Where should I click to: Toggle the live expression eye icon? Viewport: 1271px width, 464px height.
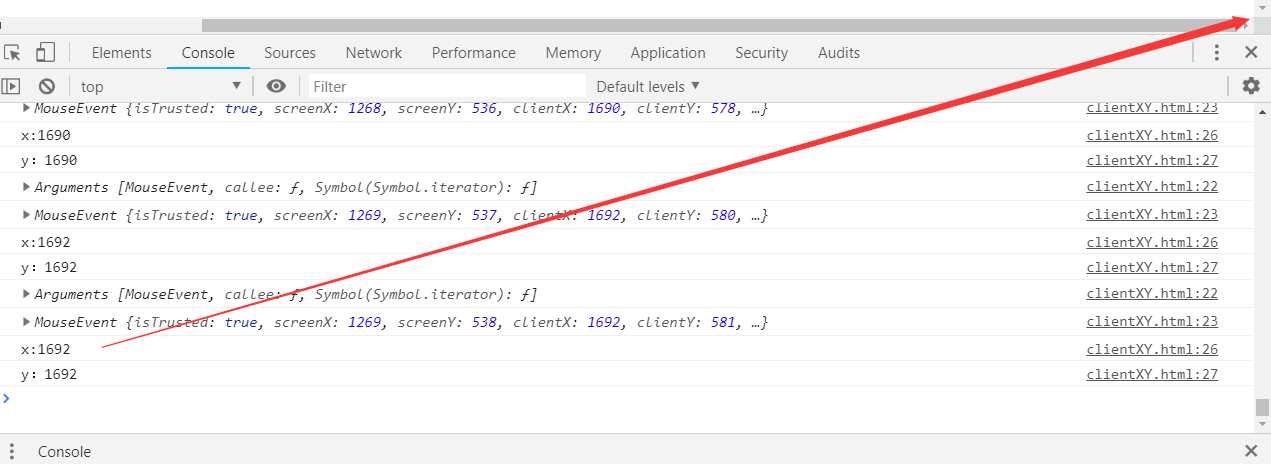(277, 86)
